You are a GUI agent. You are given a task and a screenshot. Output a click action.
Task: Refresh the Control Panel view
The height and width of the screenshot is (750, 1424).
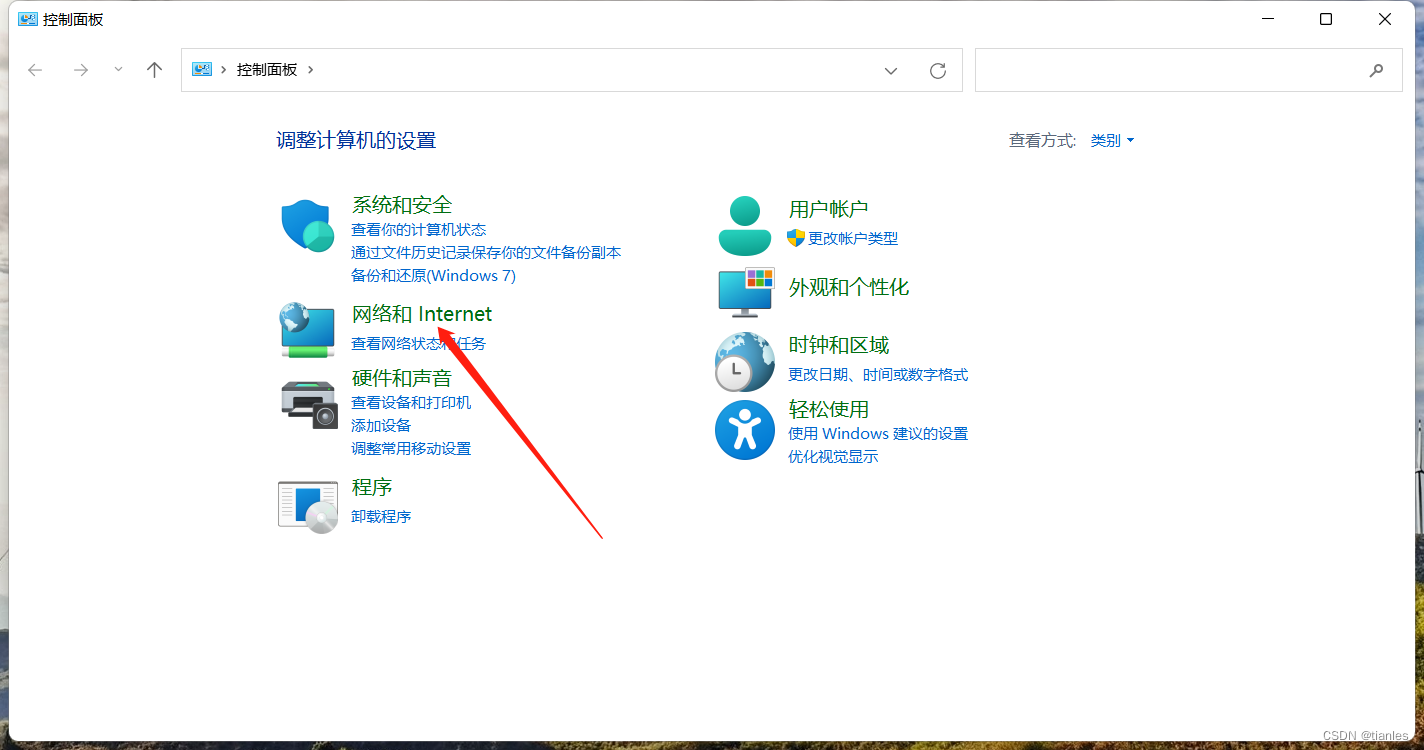(x=938, y=70)
